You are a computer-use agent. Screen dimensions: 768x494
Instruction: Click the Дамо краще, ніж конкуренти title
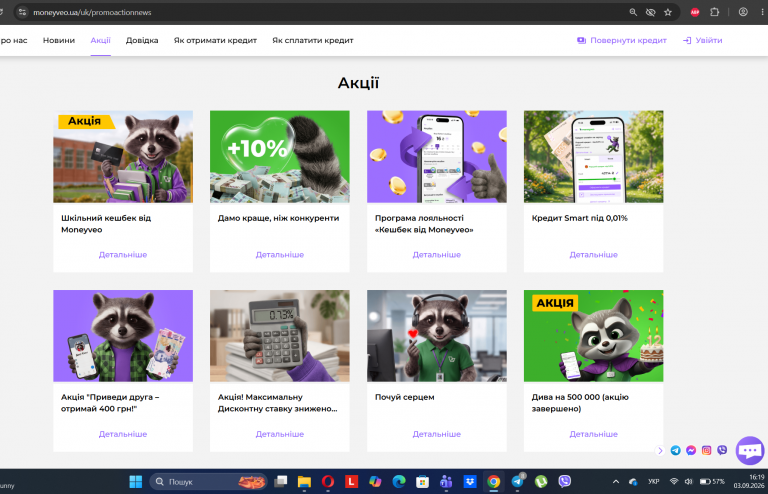[278, 218]
